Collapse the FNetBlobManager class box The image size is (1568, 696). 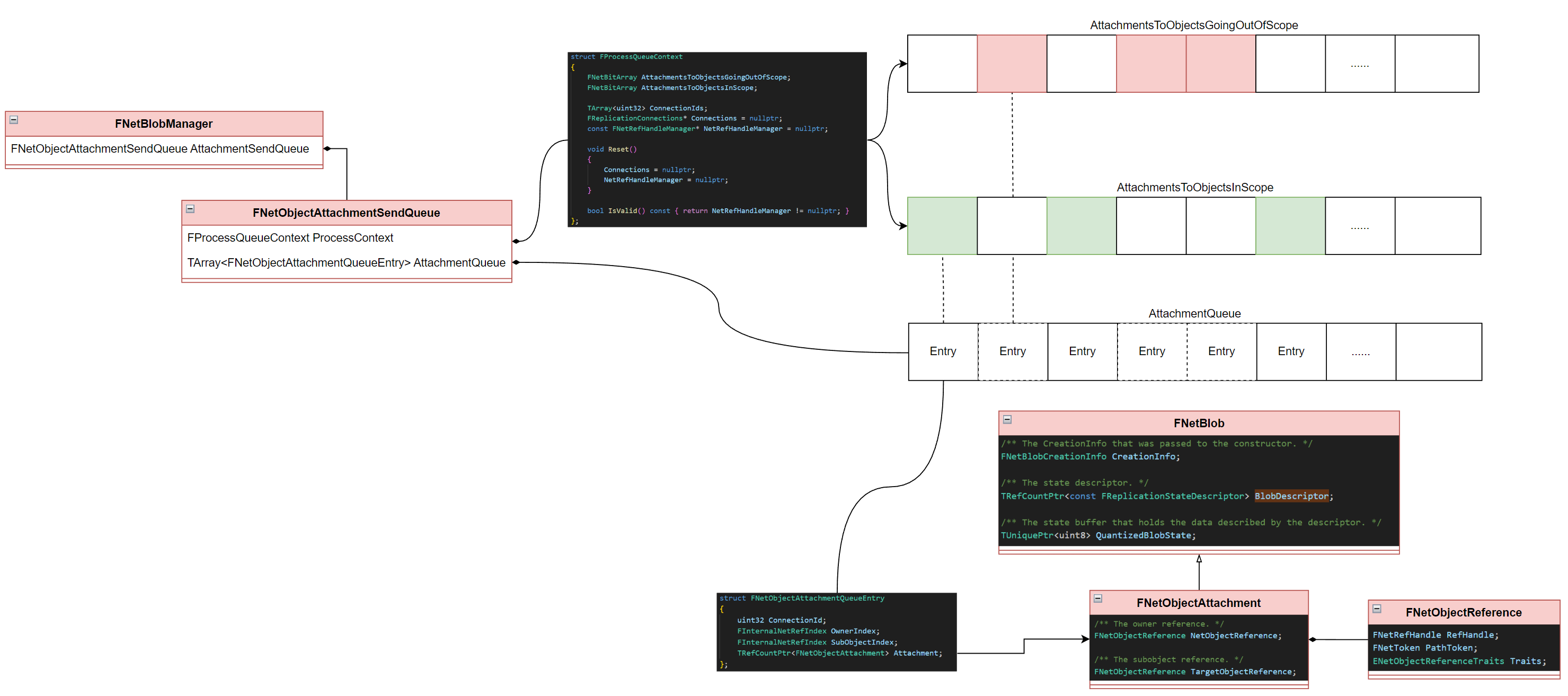pos(13,120)
